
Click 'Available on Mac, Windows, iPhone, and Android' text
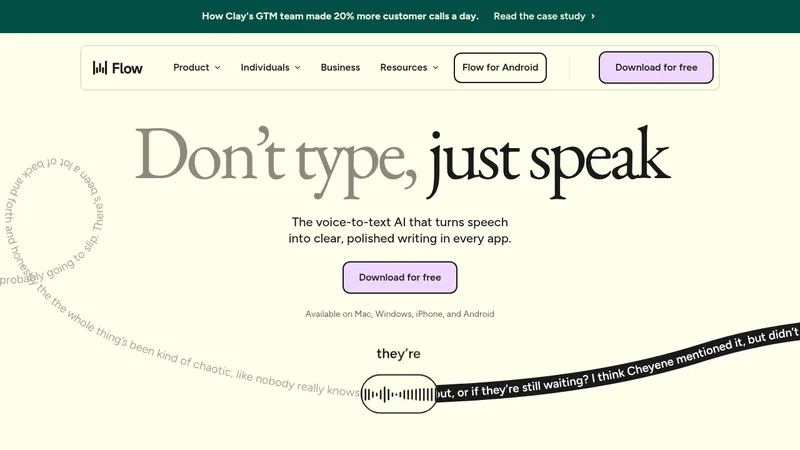pyautogui.click(x=400, y=314)
